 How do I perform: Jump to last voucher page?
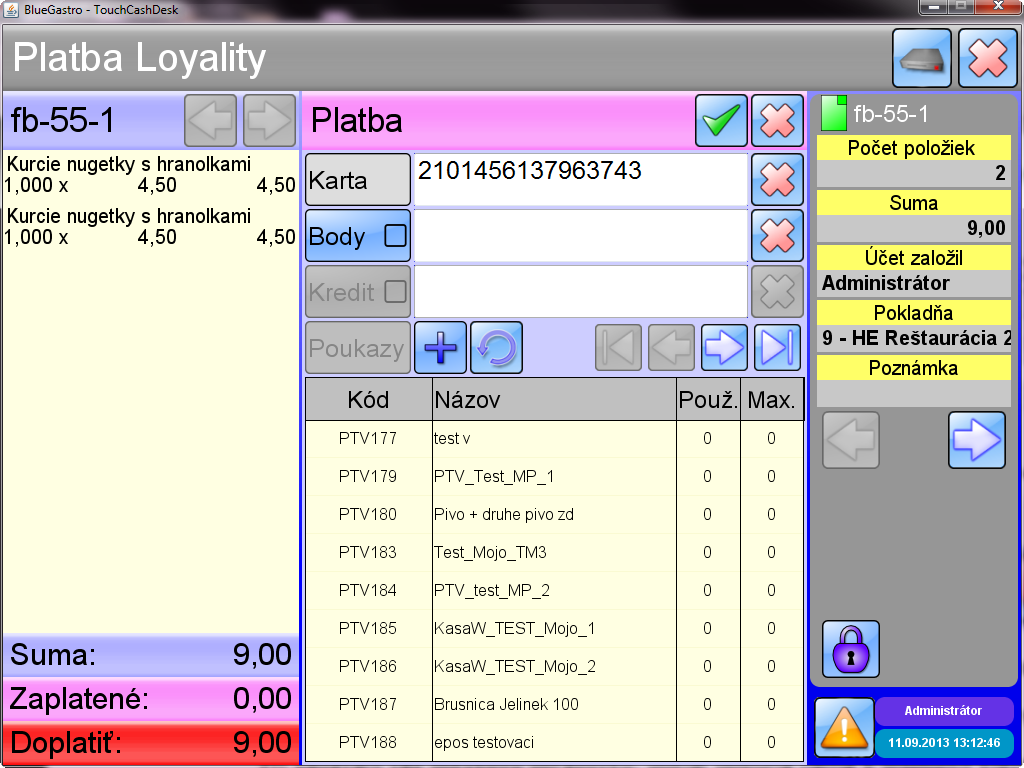pos(777,348)
